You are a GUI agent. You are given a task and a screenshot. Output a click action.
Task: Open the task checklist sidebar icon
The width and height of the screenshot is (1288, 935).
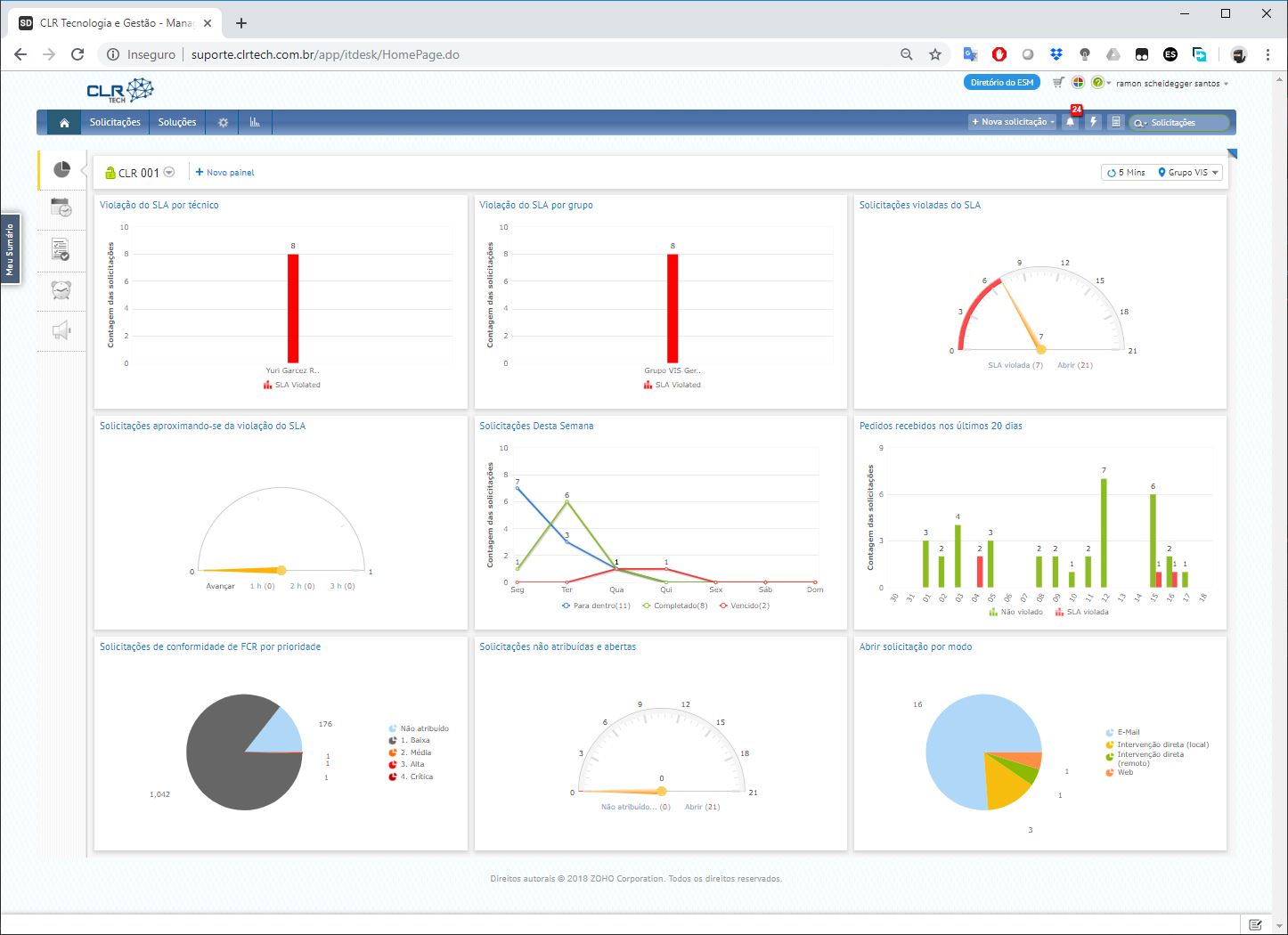(61, 250)
